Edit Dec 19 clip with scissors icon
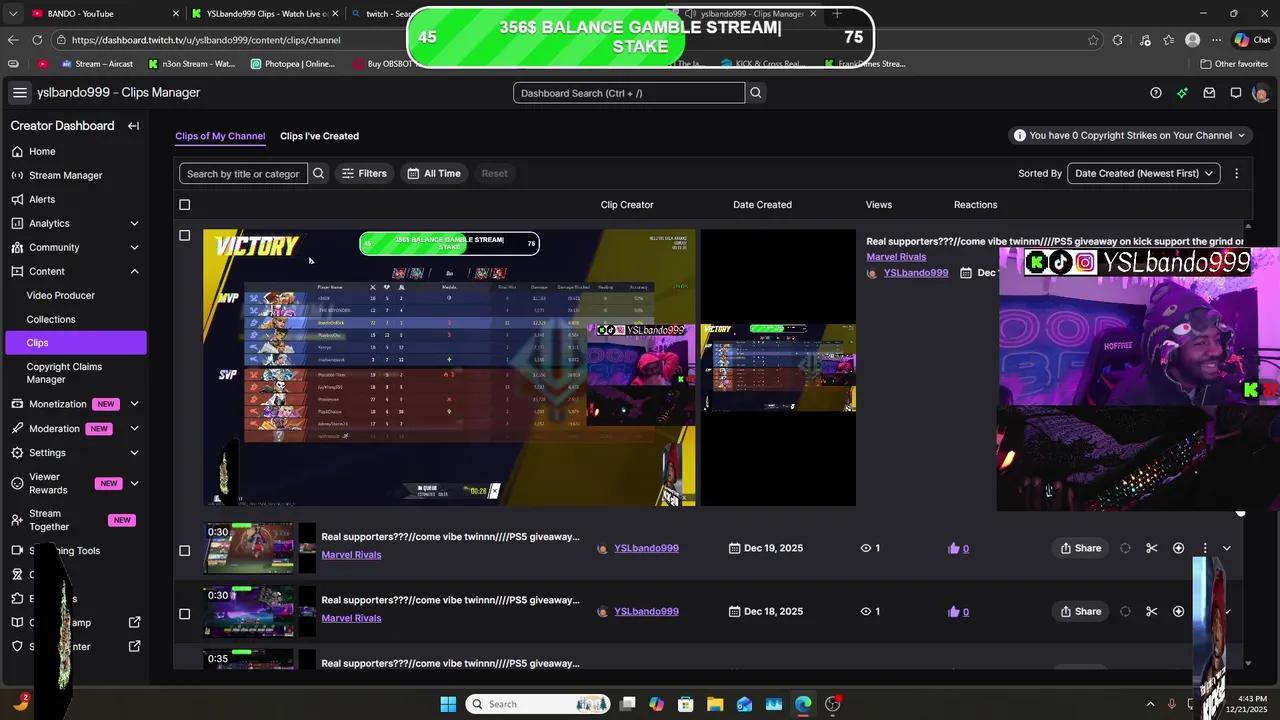Viewport: 1280px width, 720px height. coord(1152,548)
